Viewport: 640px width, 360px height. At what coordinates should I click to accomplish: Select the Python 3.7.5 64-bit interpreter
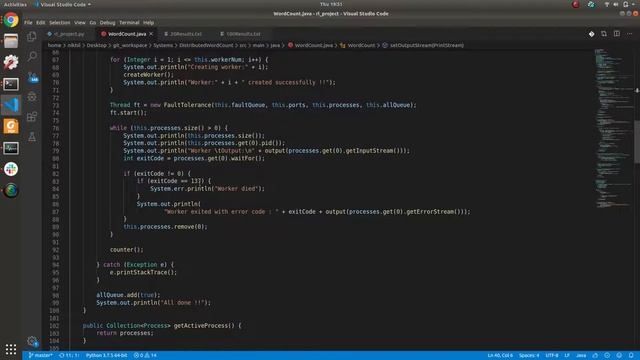[x=107, y=356]
